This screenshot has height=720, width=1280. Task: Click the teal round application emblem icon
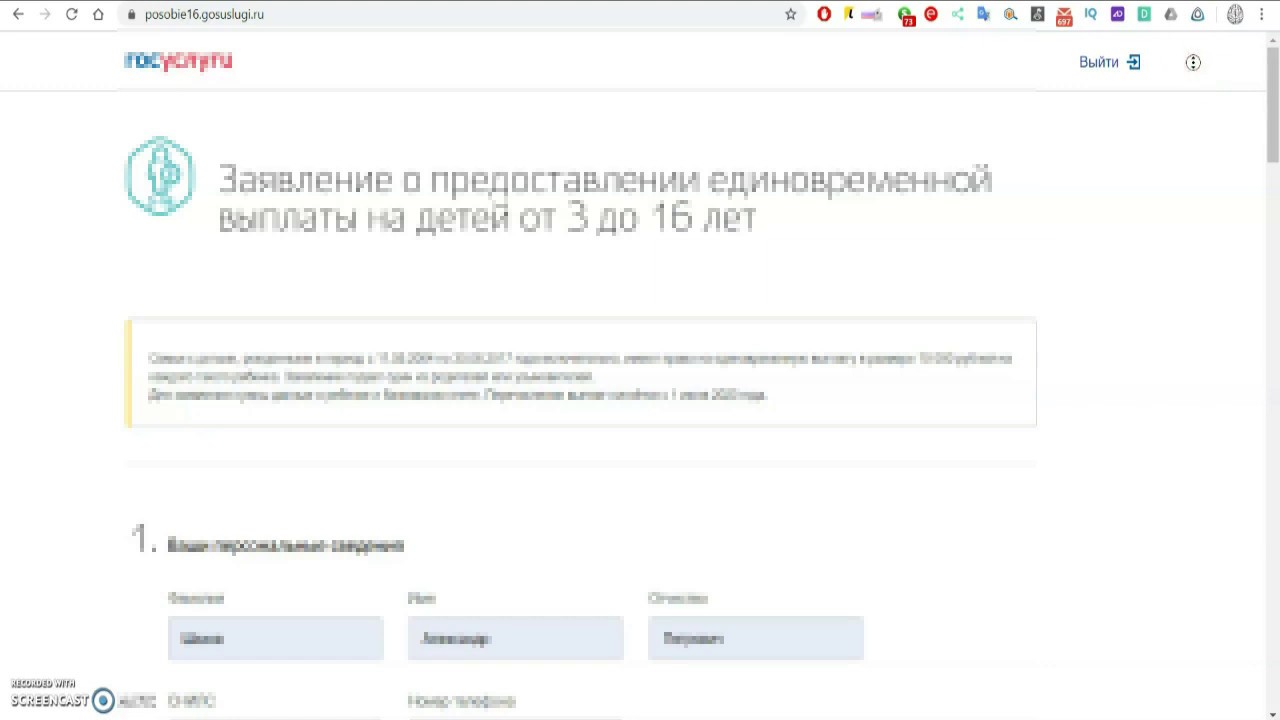coord(160,176)
